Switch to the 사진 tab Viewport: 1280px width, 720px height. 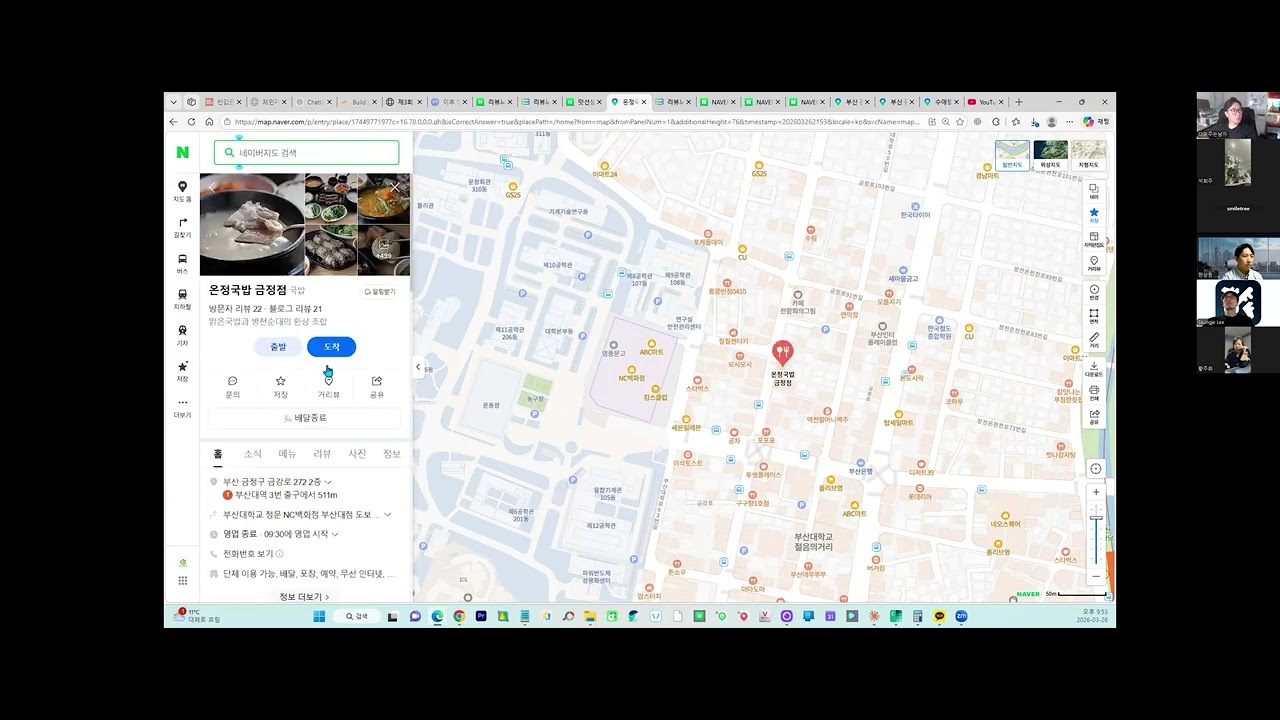coord(357,454)
